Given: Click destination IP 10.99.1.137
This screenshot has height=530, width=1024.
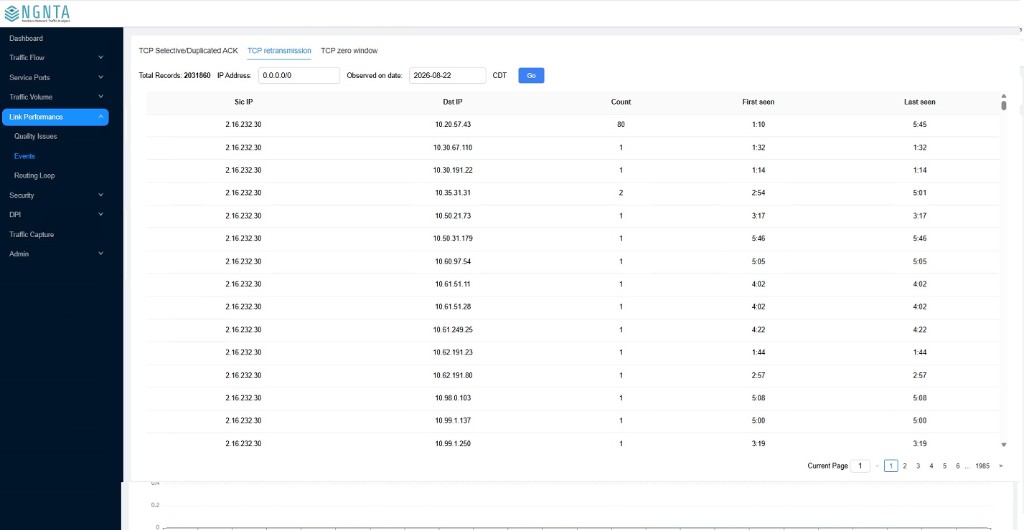Looking at the screenshot, I should click(x=453, y=420).
